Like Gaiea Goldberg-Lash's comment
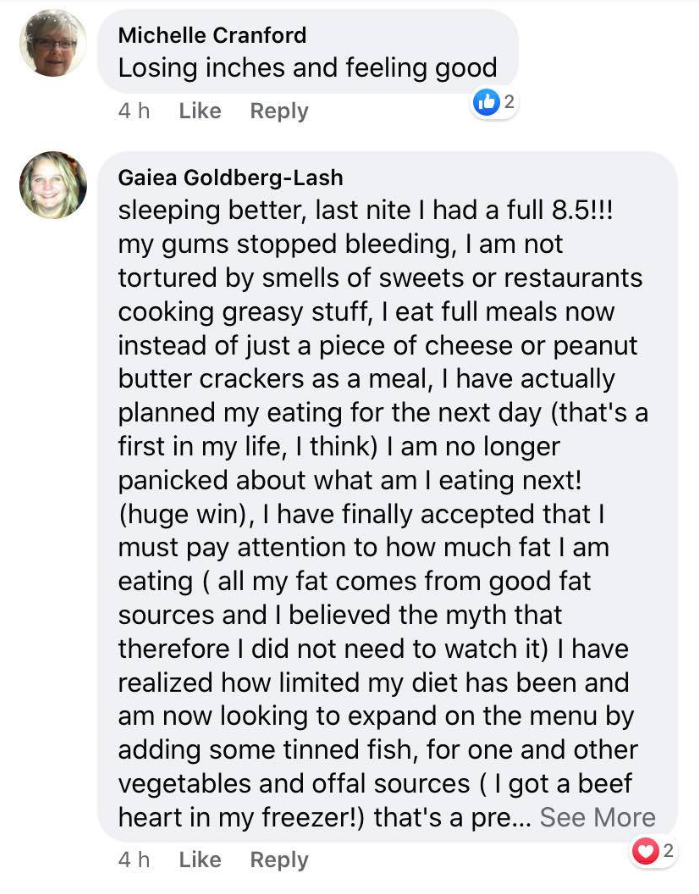This screenshot has height=894, width=699. pos(200,859)
